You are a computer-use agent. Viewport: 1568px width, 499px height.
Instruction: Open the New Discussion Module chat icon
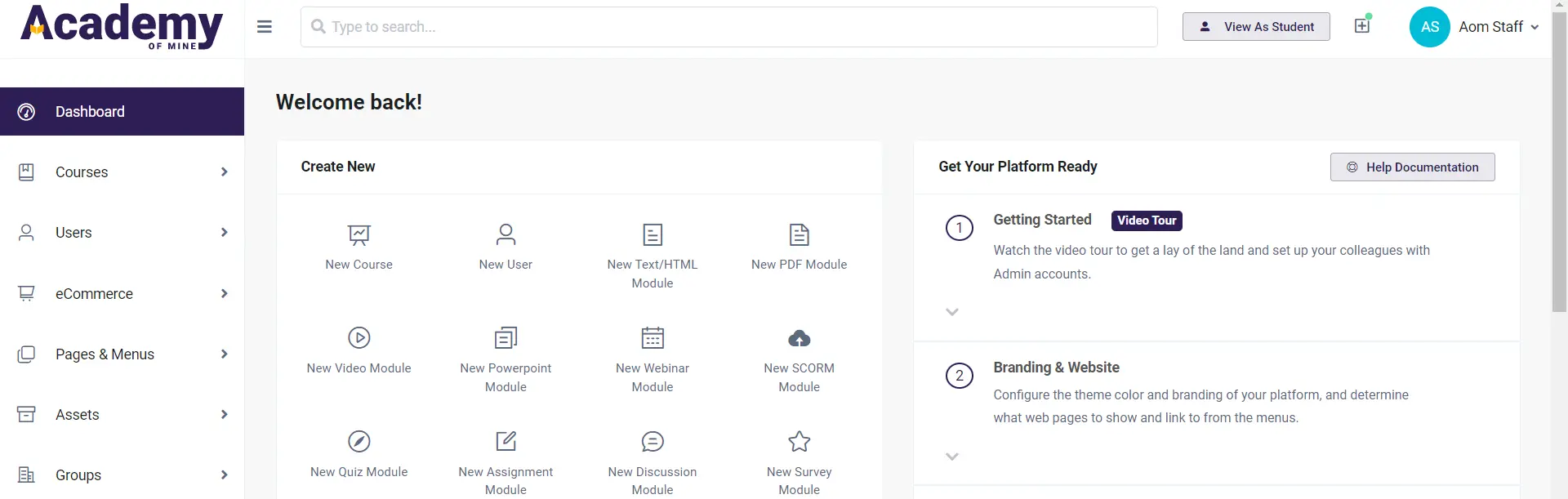click(x=653, y=441)
